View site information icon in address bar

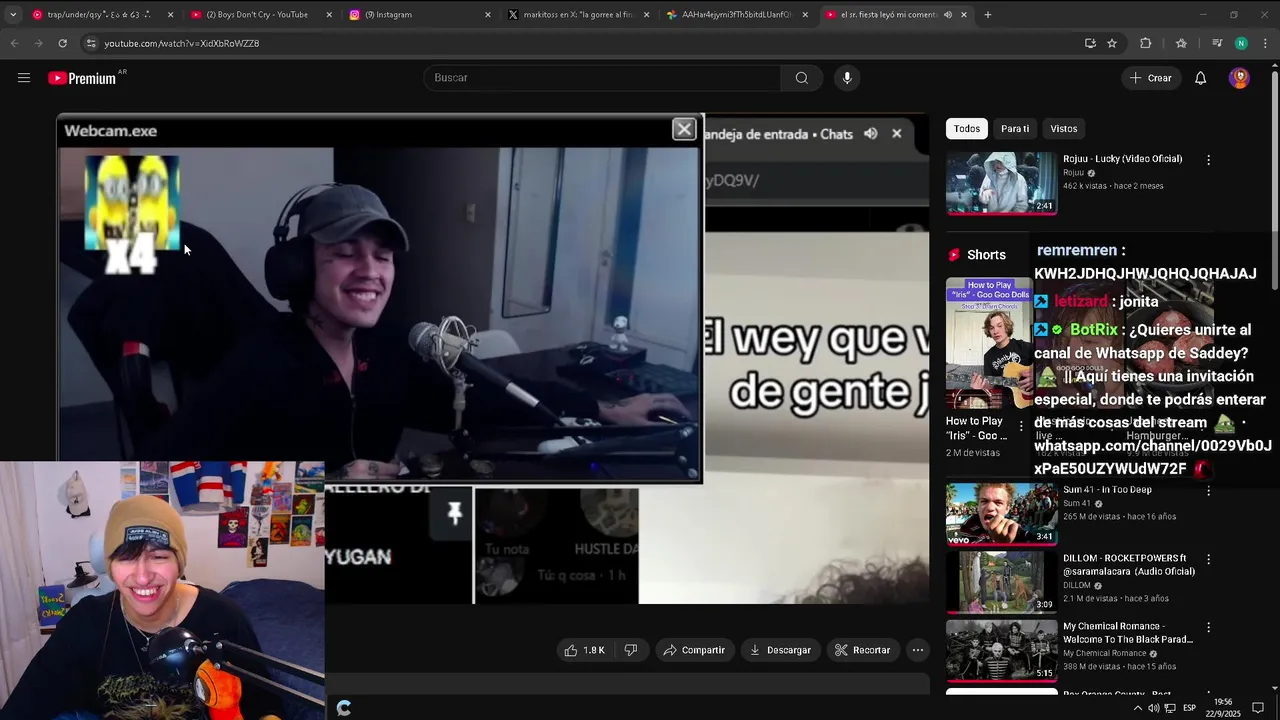[x=91, y=43]
